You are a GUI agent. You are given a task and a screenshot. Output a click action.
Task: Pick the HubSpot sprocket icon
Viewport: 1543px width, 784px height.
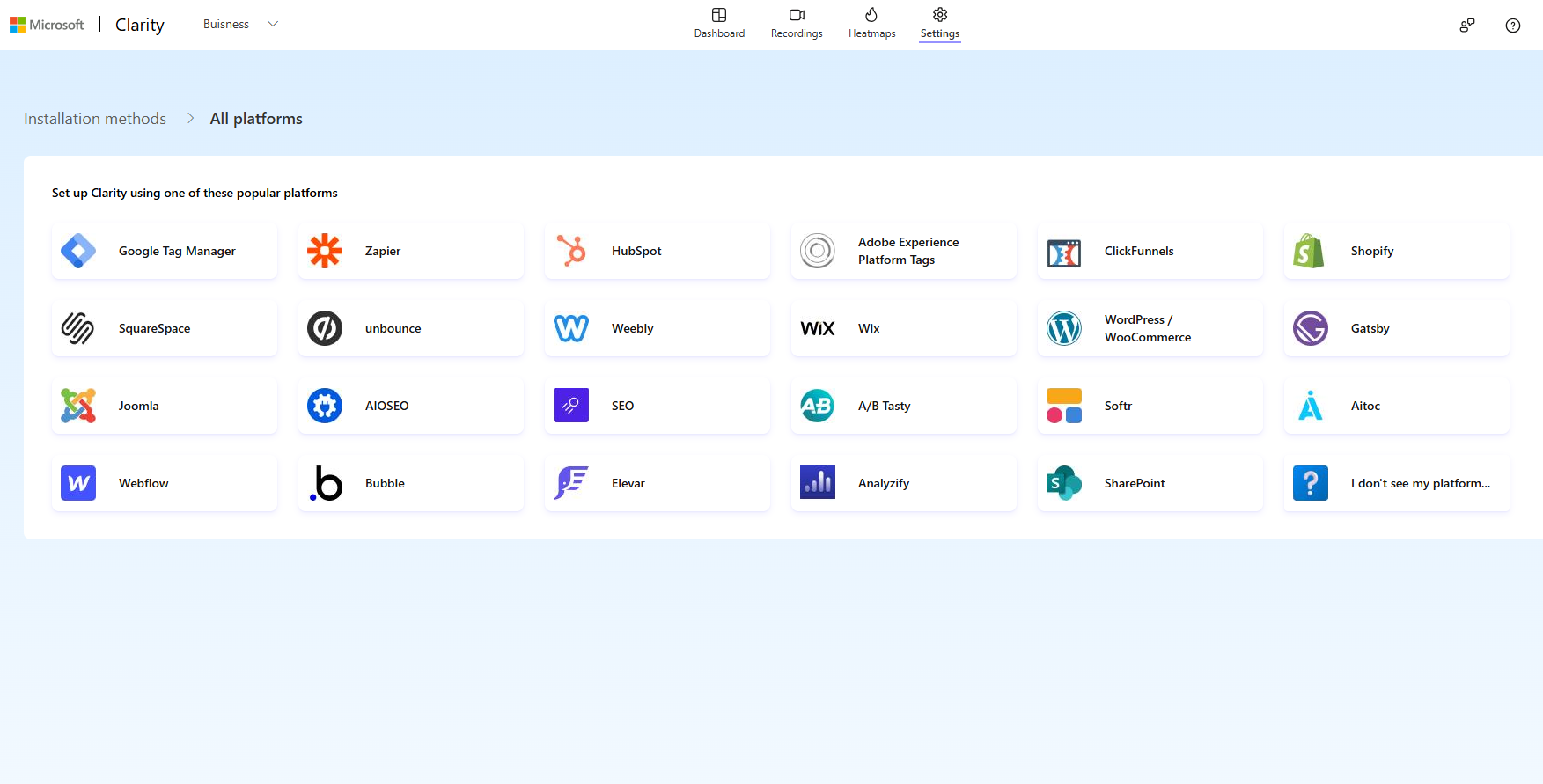[571, 251]
